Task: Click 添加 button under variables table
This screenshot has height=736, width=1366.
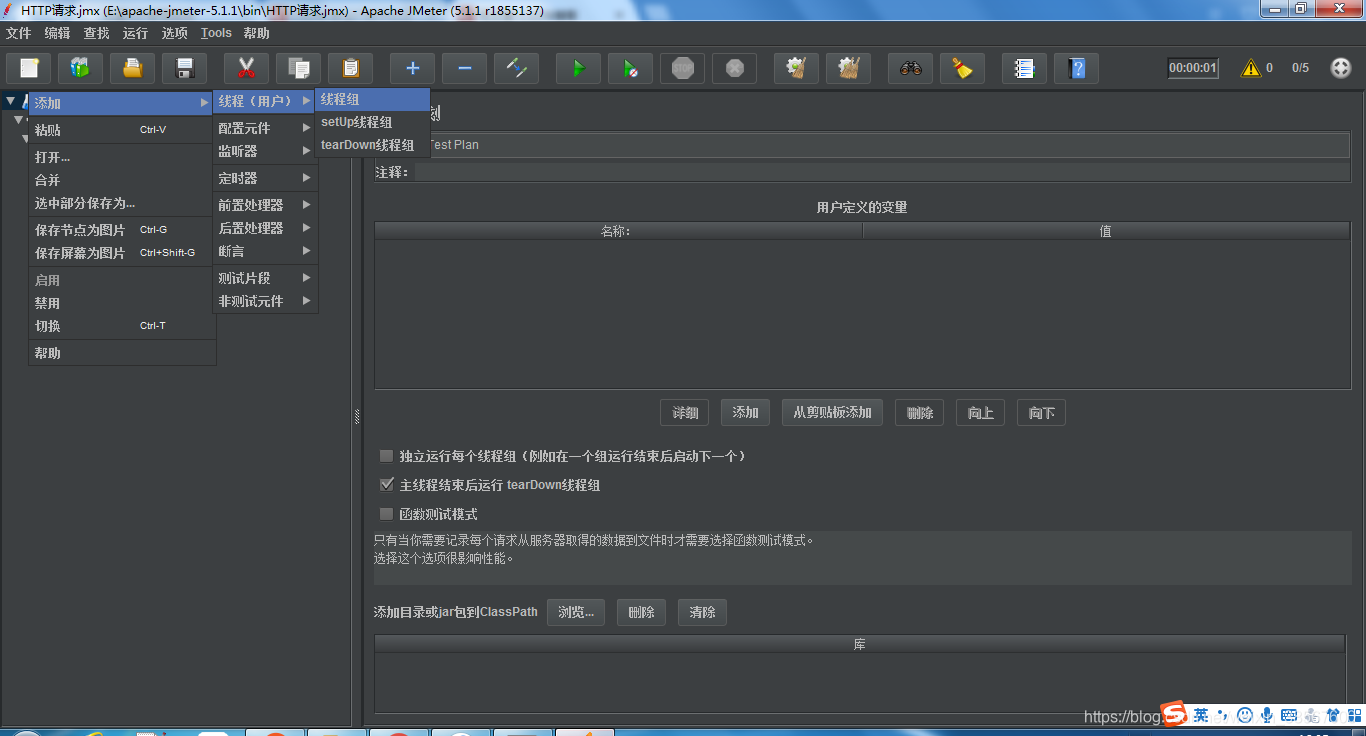Action: [746, 413]
